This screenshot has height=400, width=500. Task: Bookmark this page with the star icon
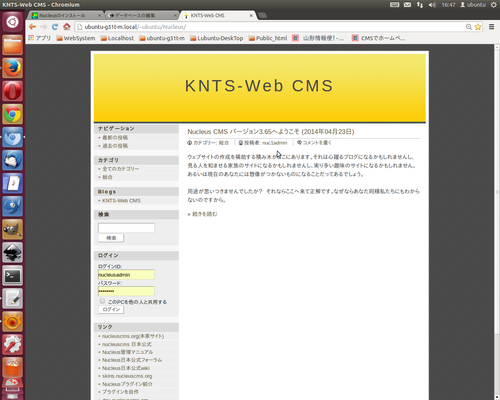point(478,27)
